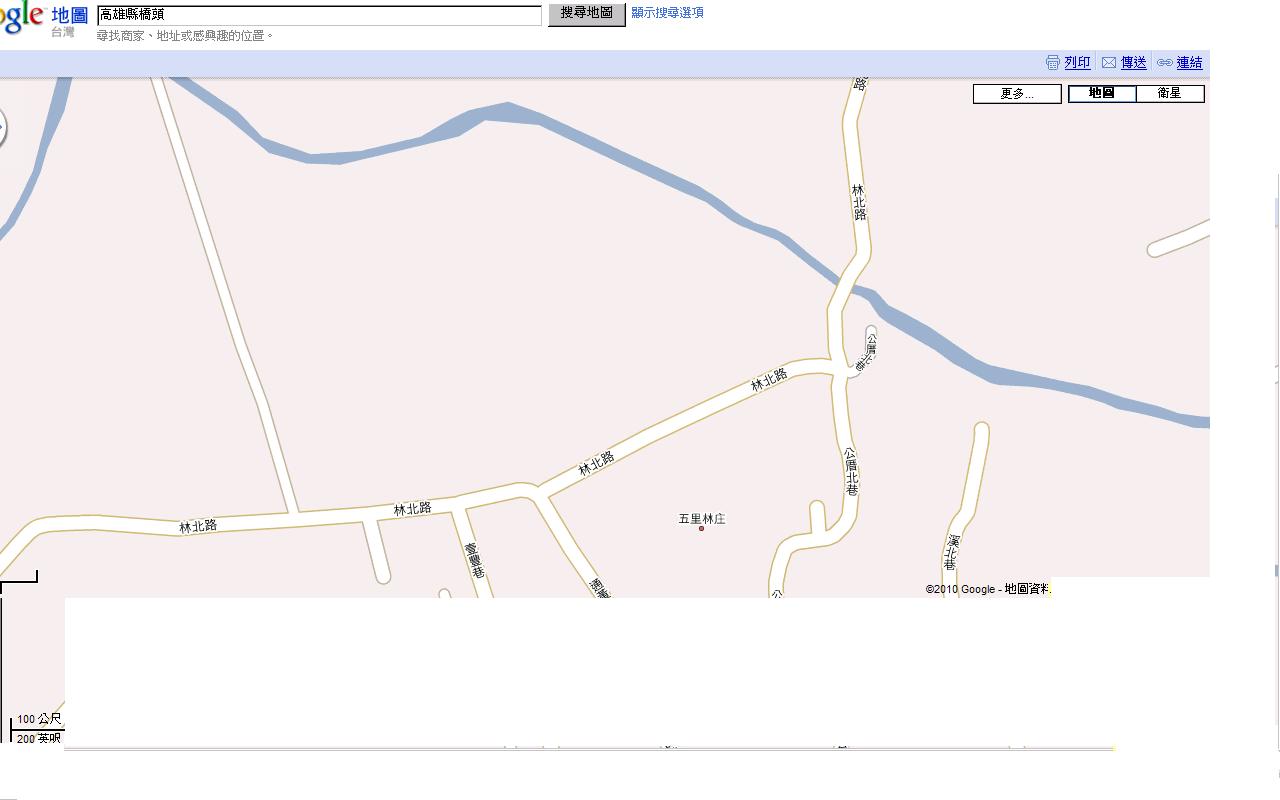This screenshot has width=1280, height=800.
Task: Open the 連結 link option
Action: pos(1189,63)
